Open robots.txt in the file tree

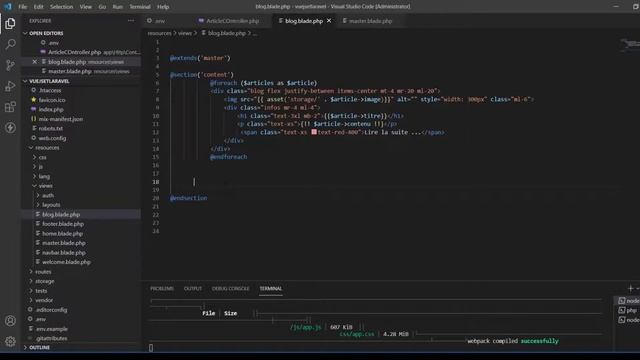click(x=51, y=128)
